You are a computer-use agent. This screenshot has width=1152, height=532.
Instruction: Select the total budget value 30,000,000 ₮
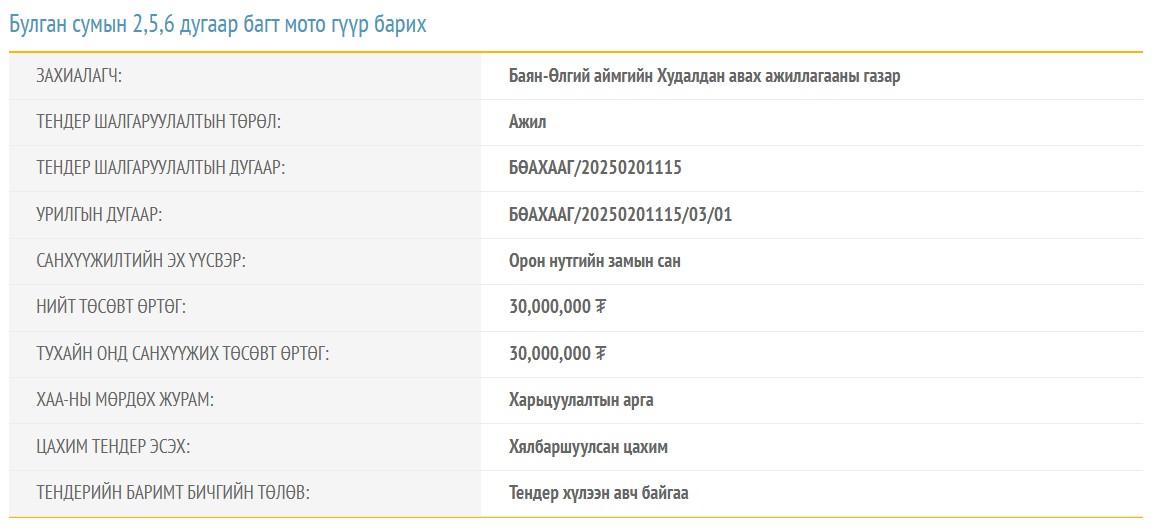click(x=557, y=307)
